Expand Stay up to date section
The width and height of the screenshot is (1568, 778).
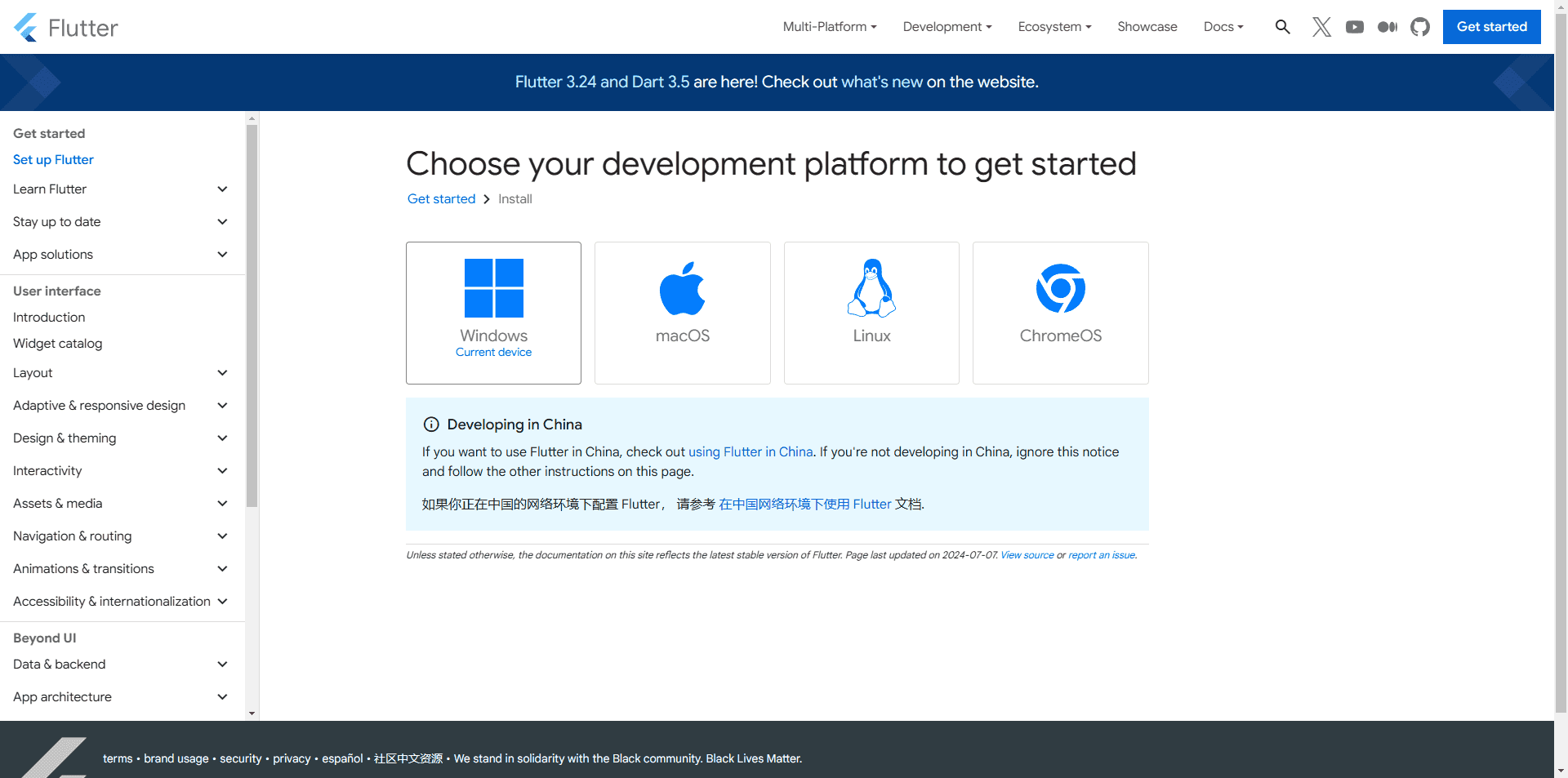121,222
